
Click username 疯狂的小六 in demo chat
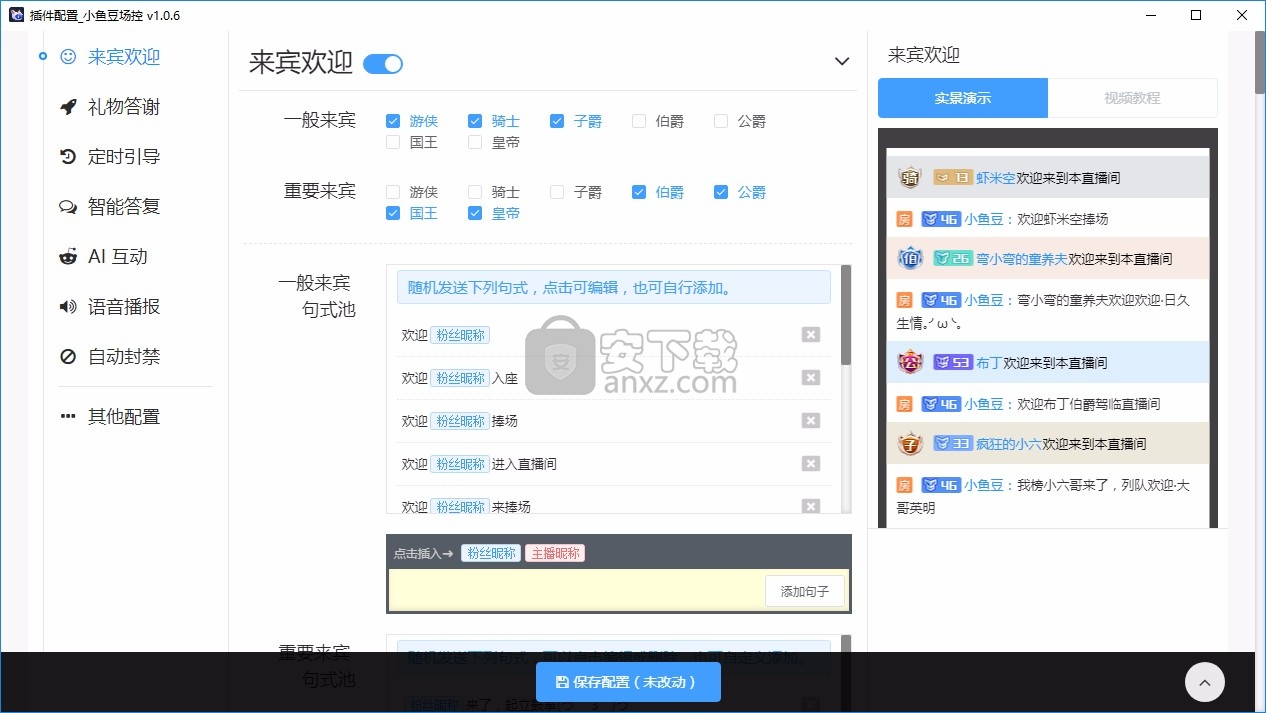coord(1008,444)
